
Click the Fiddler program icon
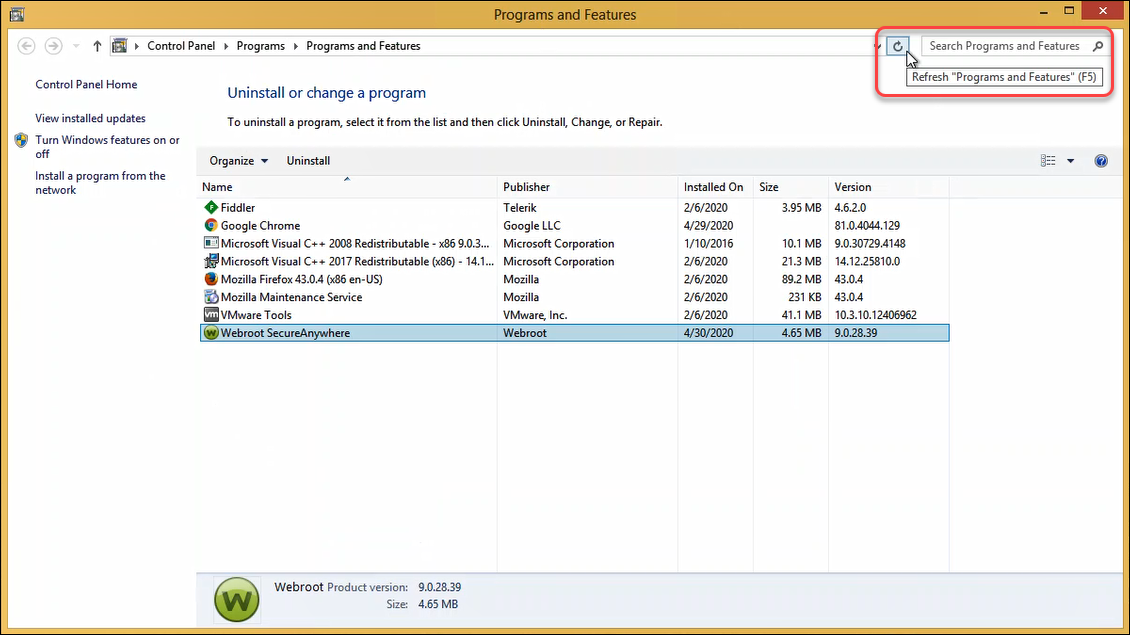pyautogui.click(x=210, y=208)
